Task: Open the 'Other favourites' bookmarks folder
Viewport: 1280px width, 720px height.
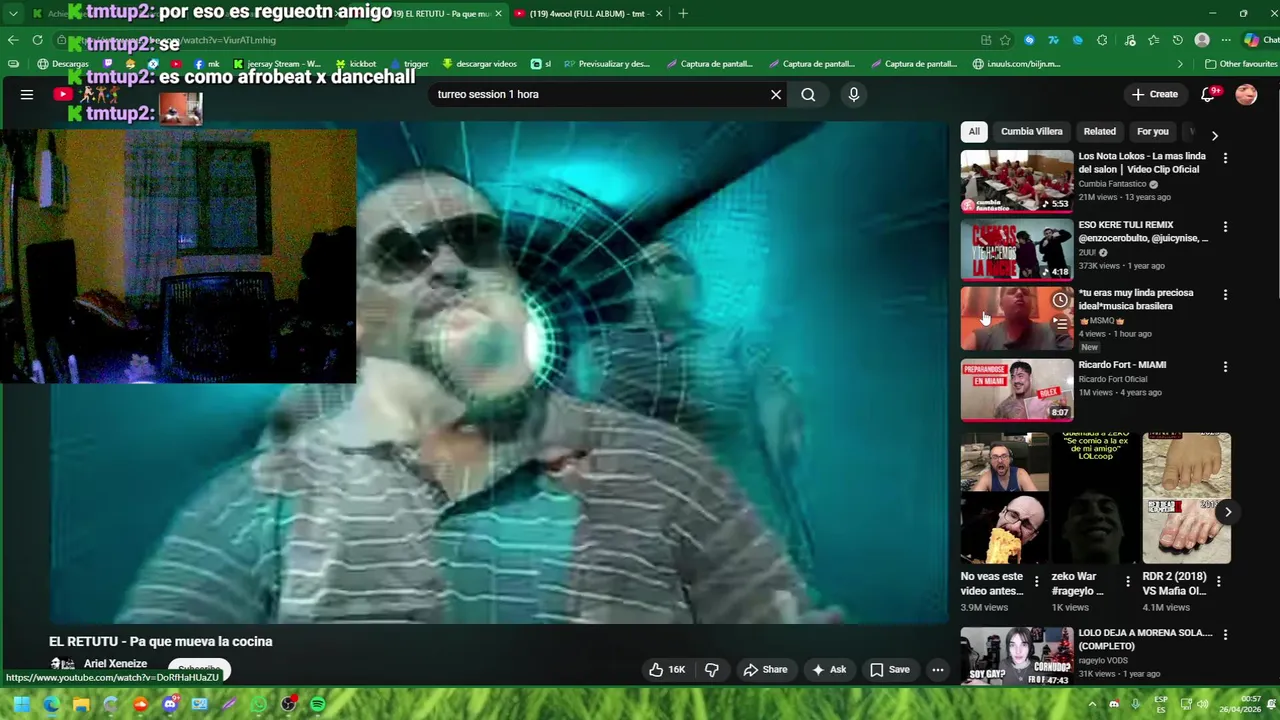Action: point(1240,64)
